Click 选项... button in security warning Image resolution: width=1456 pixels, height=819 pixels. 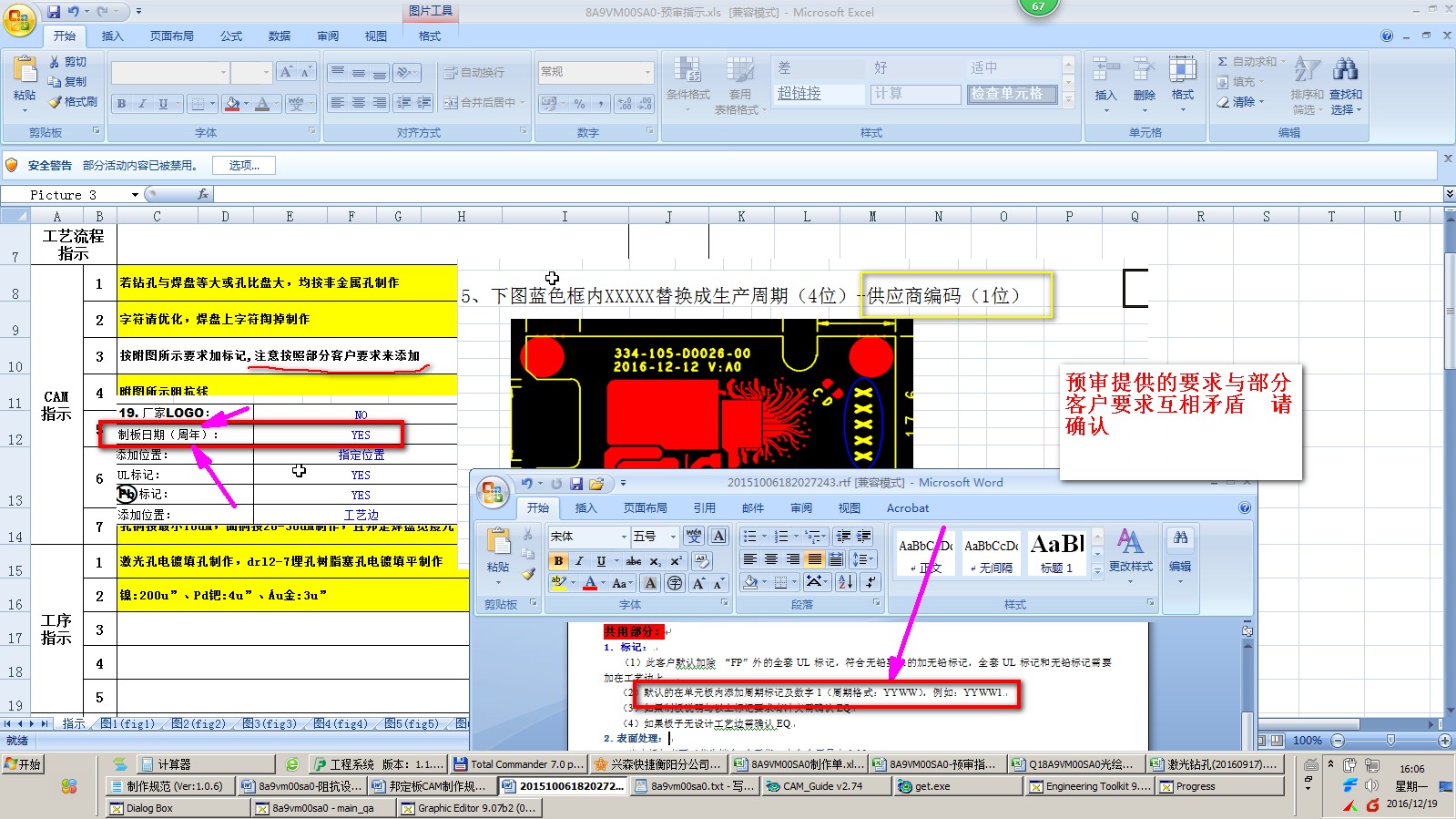click(244, 165)
